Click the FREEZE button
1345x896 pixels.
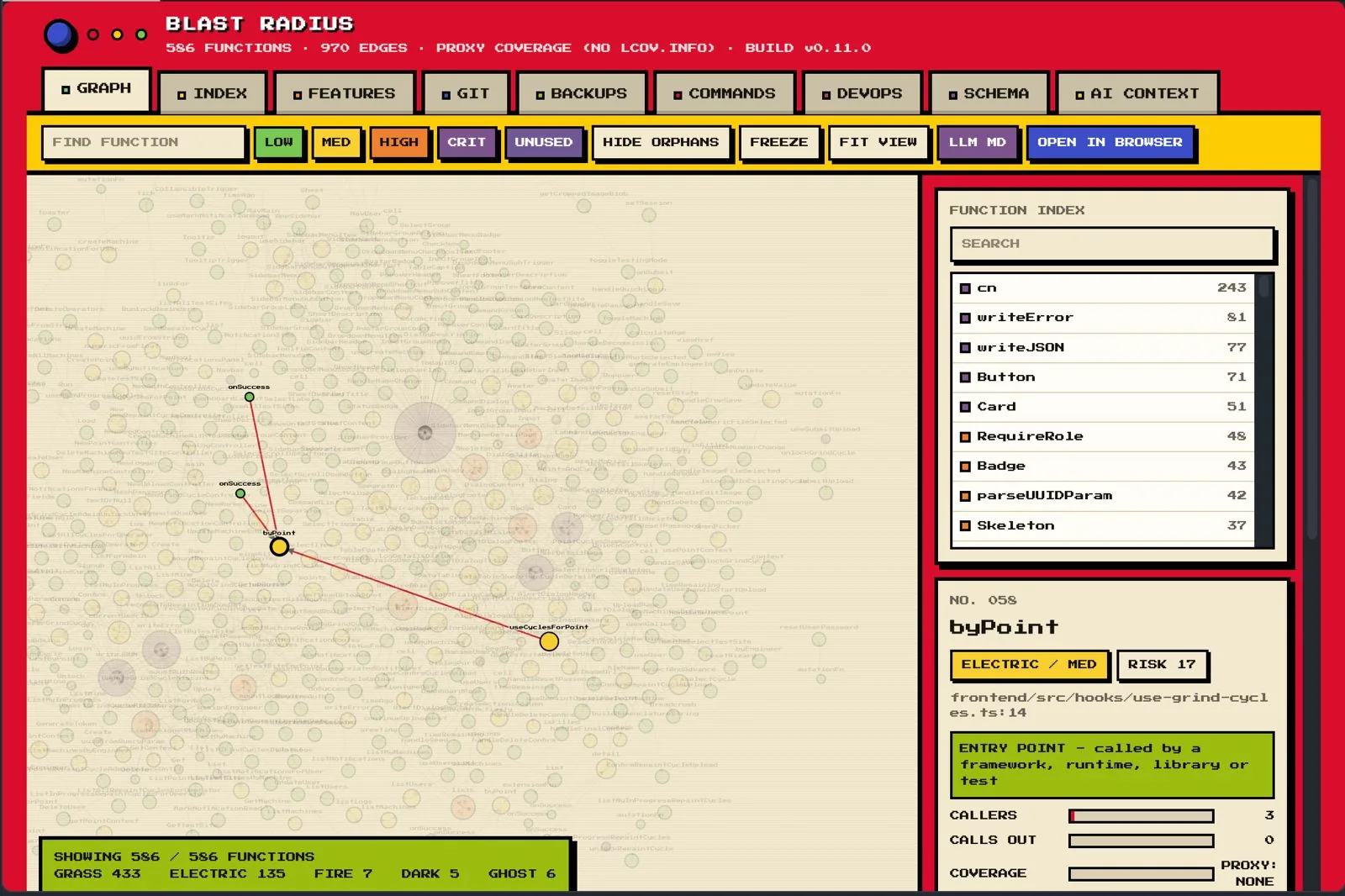click(x=778, y=142)
